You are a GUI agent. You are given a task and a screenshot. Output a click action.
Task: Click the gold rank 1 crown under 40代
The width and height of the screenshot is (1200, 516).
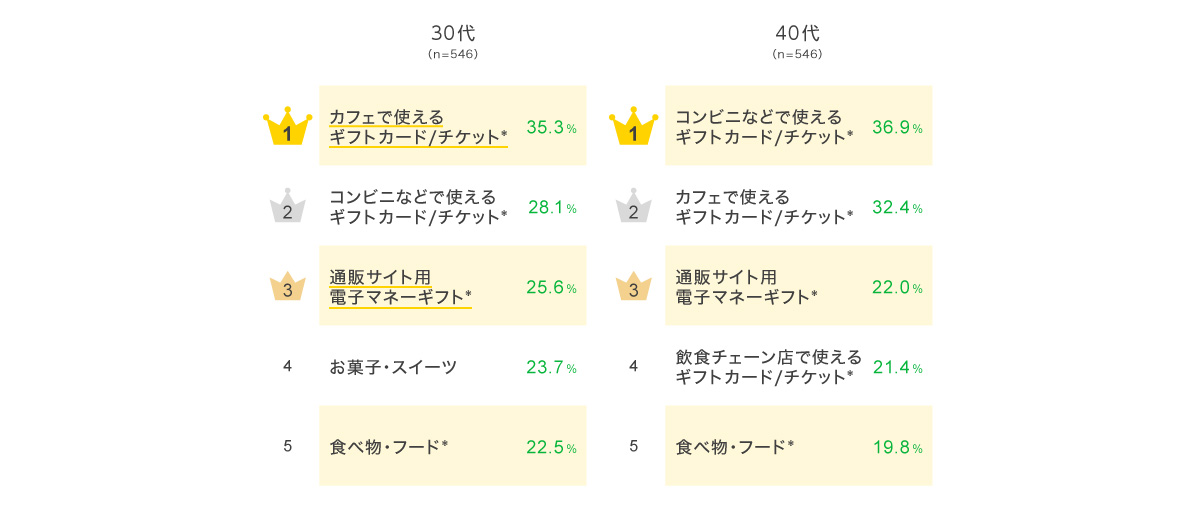coord(633,129)
